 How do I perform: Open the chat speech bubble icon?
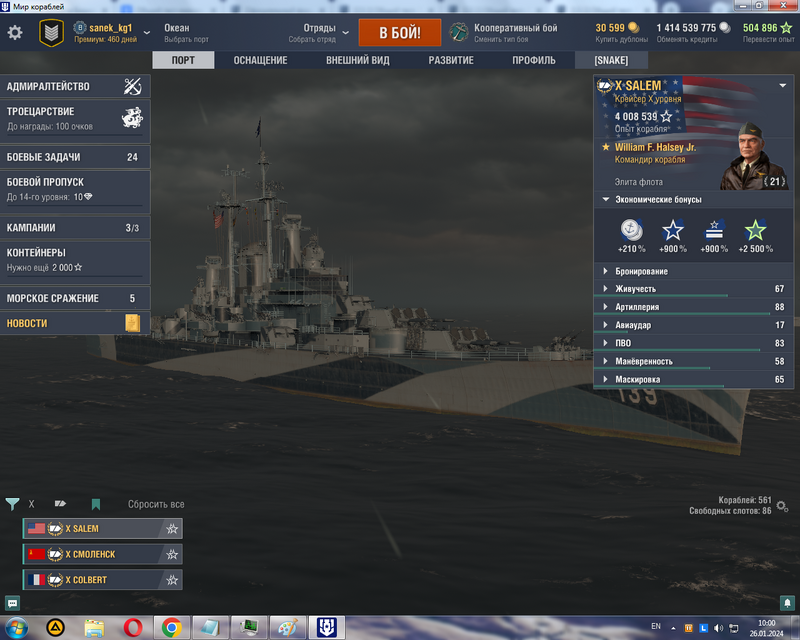[13, 604]
